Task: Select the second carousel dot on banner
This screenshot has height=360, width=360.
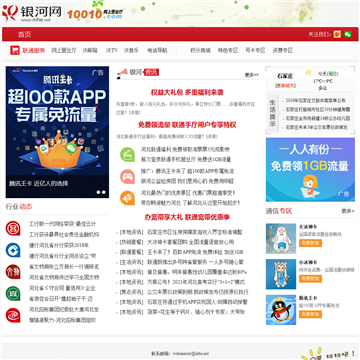Action: point(104,192)
